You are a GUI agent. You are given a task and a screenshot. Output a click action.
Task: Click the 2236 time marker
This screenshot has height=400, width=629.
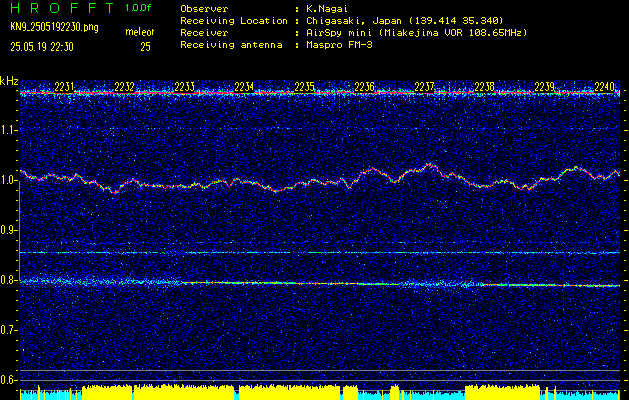click(364, 87)
